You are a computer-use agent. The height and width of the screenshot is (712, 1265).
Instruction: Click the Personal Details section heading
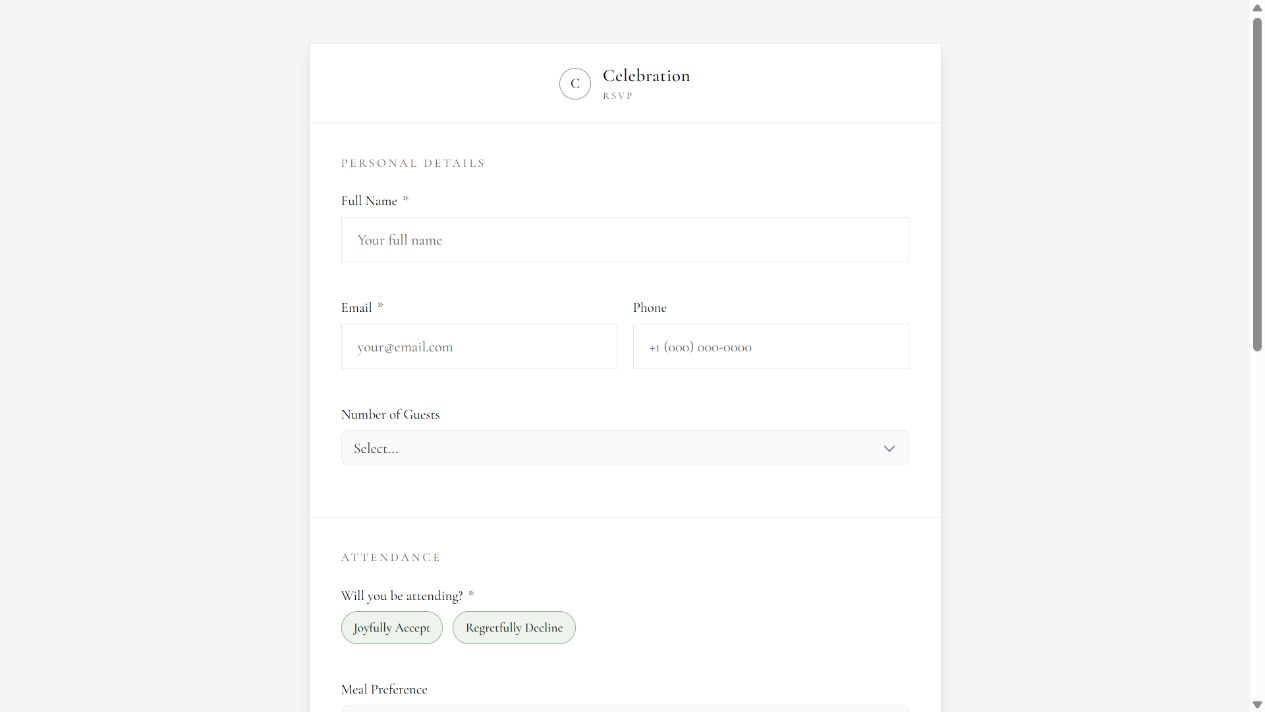point(413,163)
